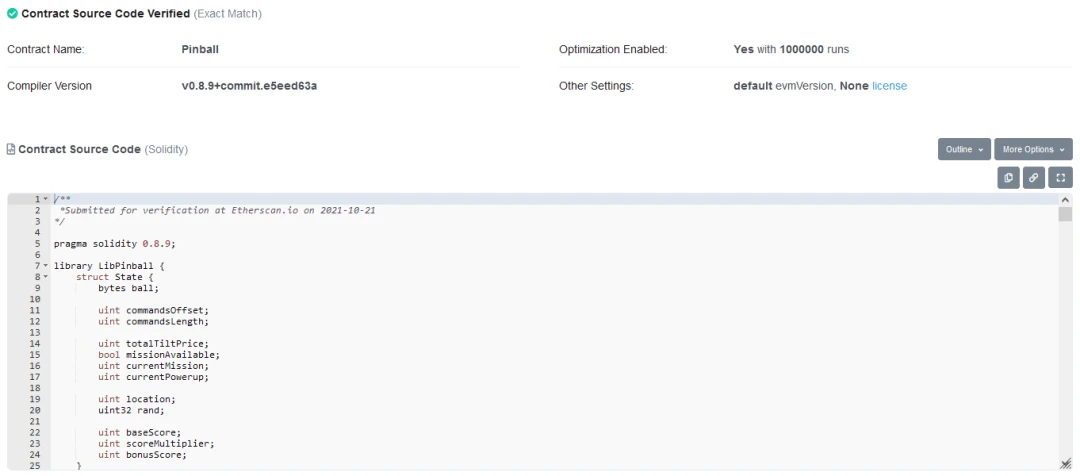This screenshot has width=1080, height=476.
Task: Click the compiler version v0.8.9+commit.e5eed63a text
Action: (249, 86)
